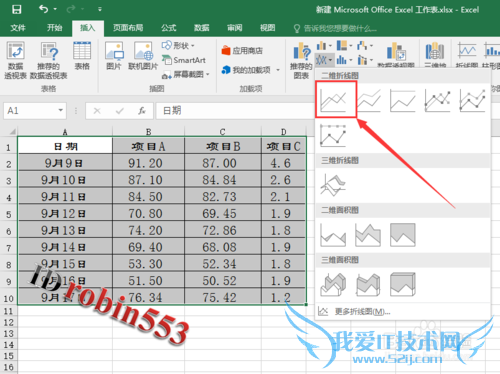
Task: Select the 3D area chart
Action: pos(333,285)
